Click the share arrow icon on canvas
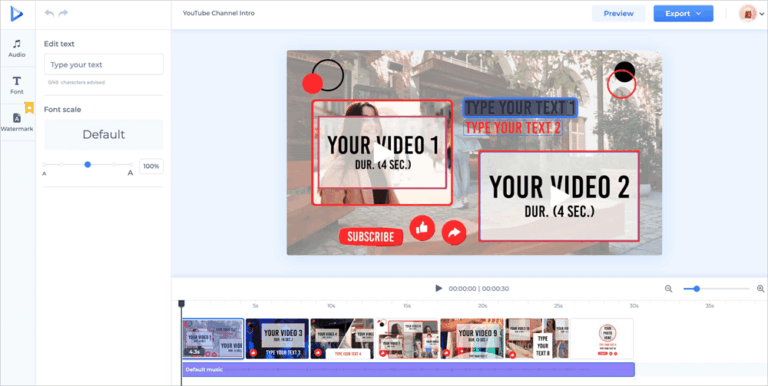This screenshot has width=768, height=386. (x=454, y=233)
